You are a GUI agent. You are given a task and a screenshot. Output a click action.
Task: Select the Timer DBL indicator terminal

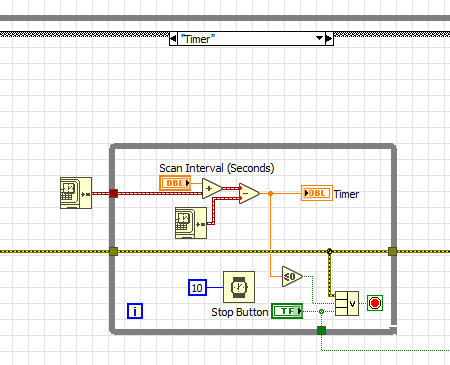(x=317, y=193)
